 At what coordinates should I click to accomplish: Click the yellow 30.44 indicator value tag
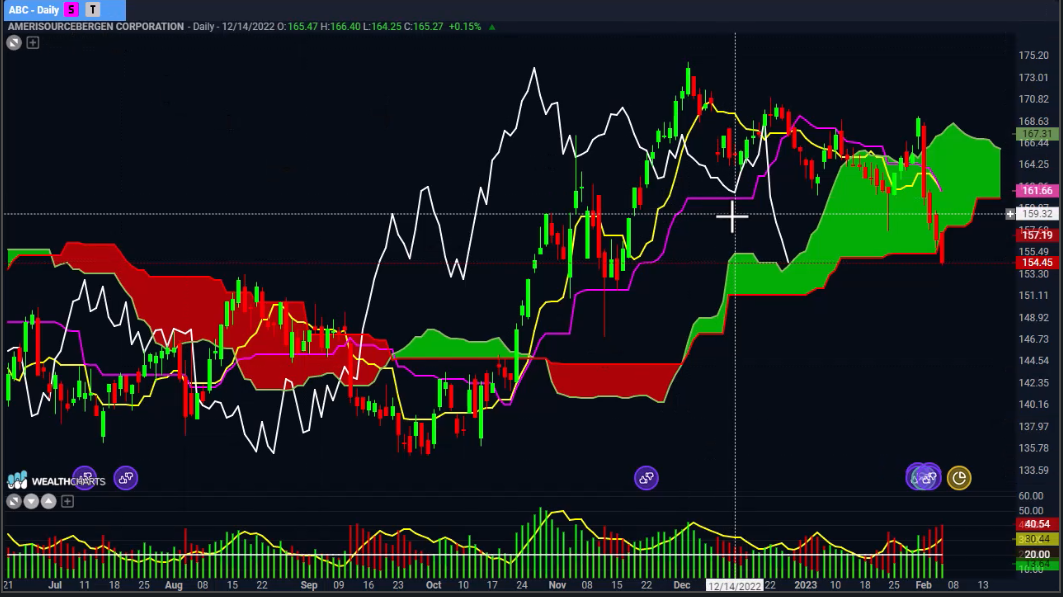[1037, 539]
